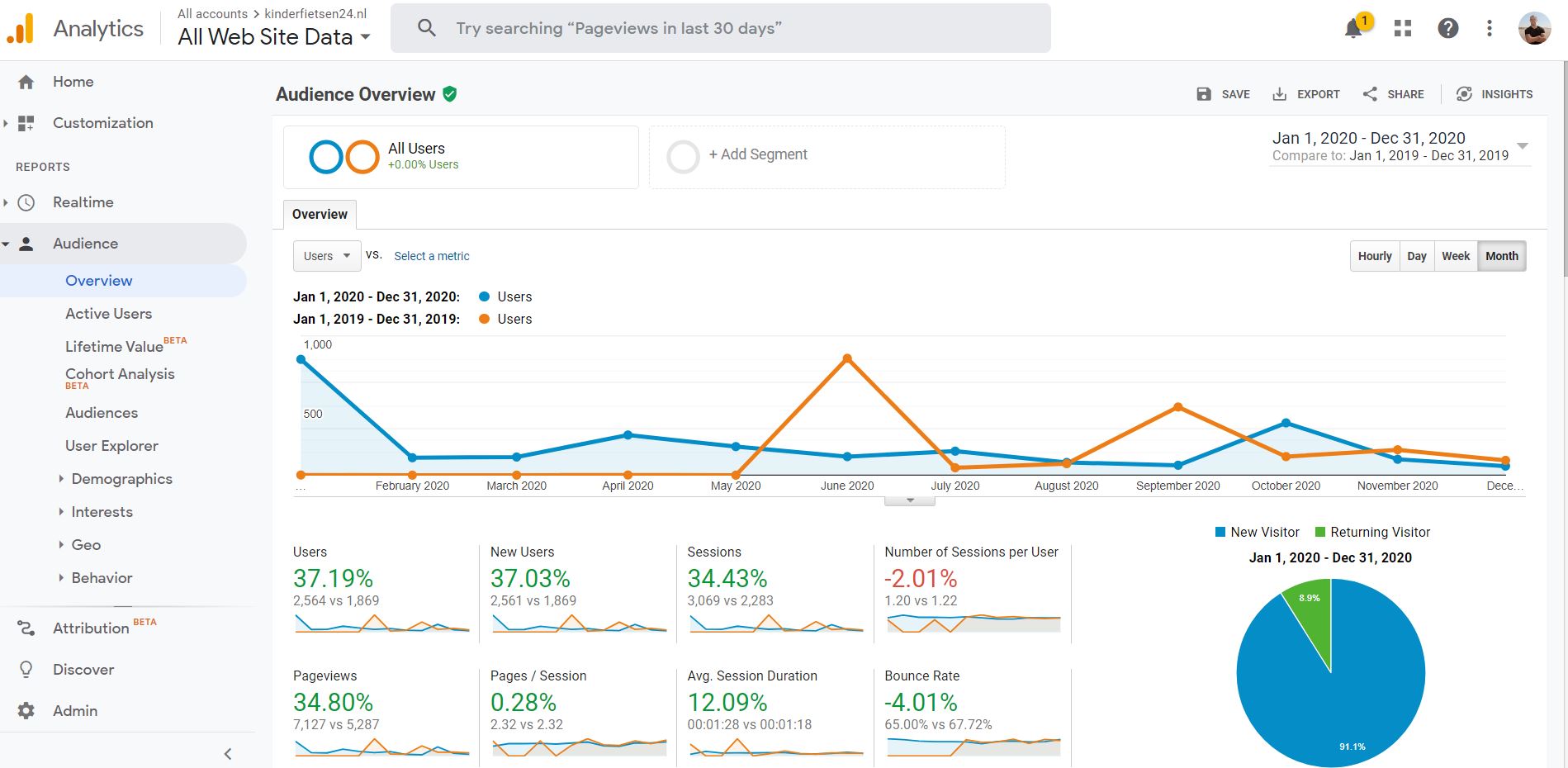Viewport: 1568px width, 768px height.
Task: Open the help question mark icon
Action: pos(1447,29)
